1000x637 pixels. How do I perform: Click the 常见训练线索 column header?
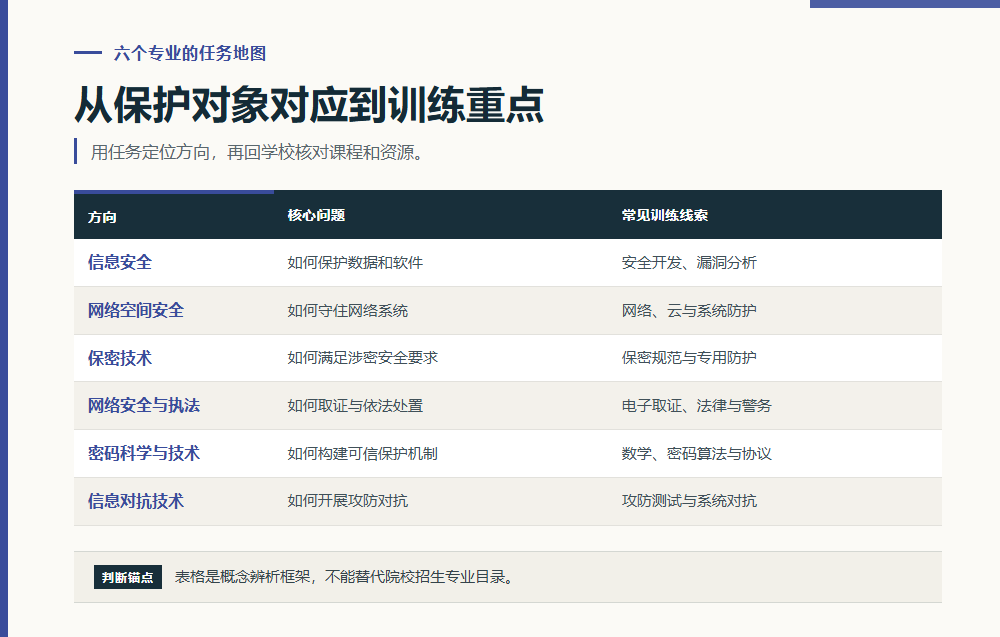coord(665,216)
